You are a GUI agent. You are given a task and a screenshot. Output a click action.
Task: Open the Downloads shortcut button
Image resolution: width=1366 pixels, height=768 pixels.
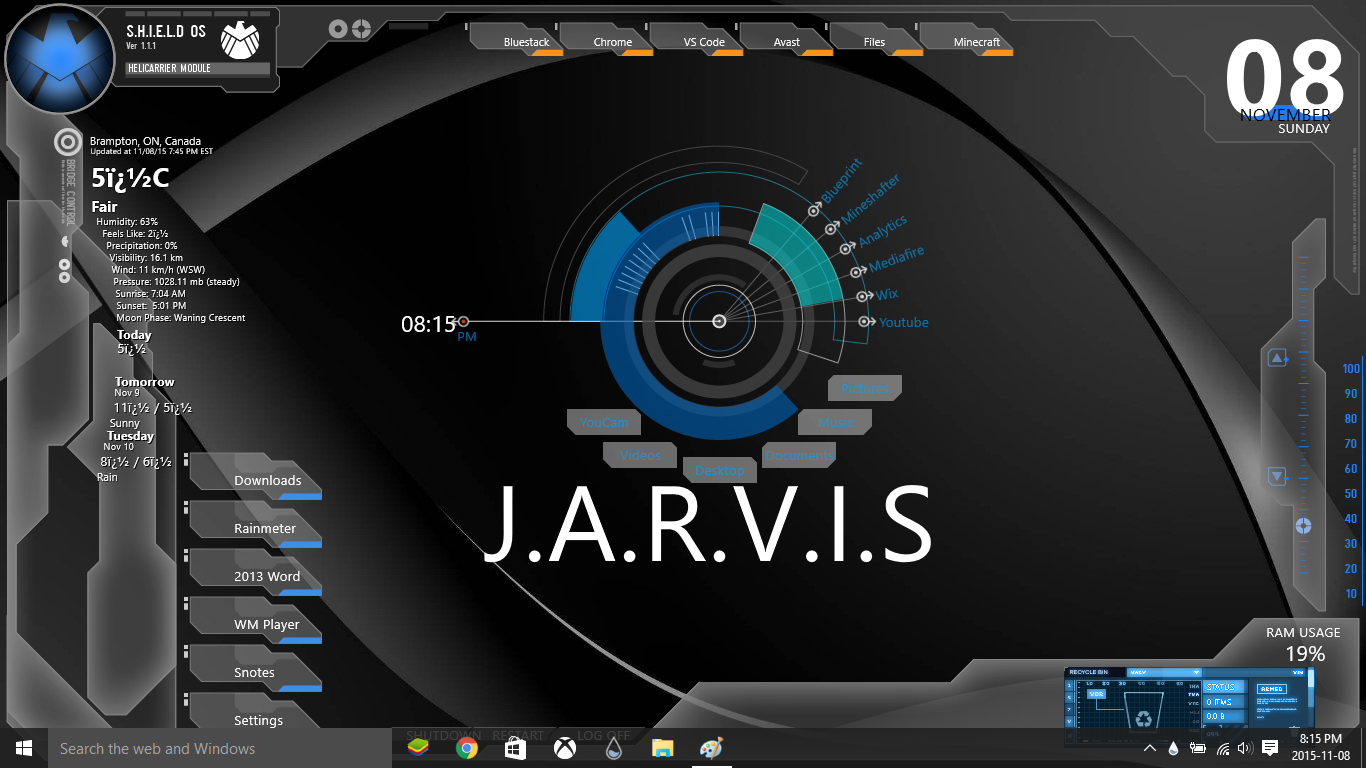[257, 477]
